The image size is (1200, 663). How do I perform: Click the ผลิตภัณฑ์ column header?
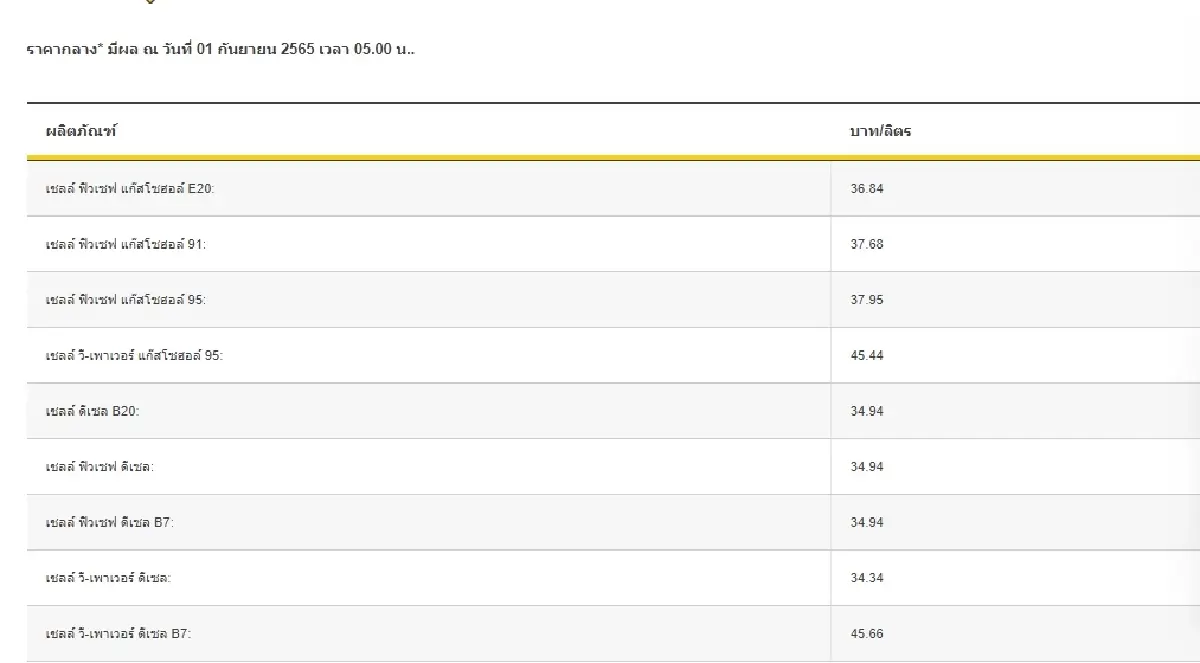[x=81, y=131]
